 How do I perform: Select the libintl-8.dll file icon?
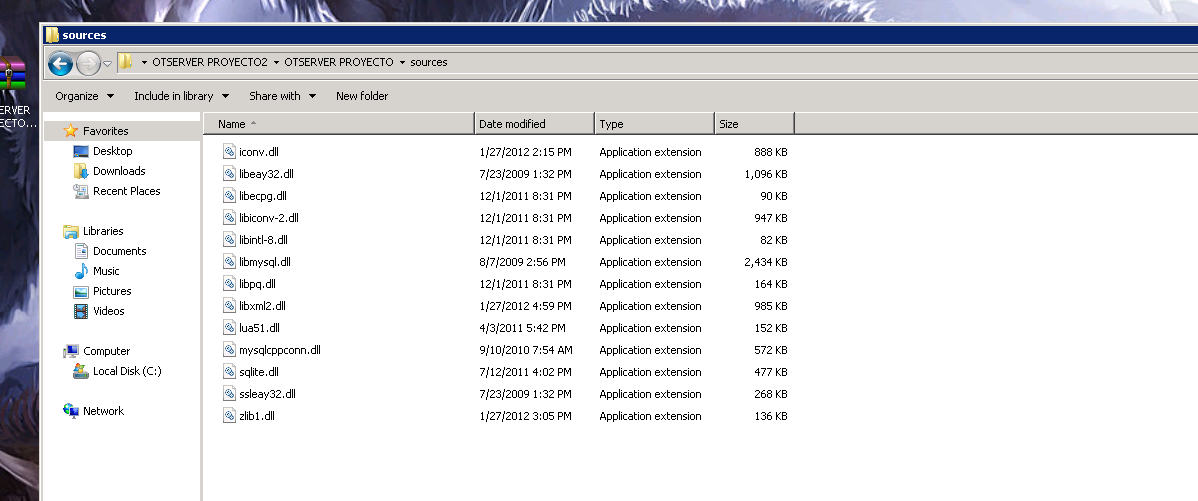(229, 240)
